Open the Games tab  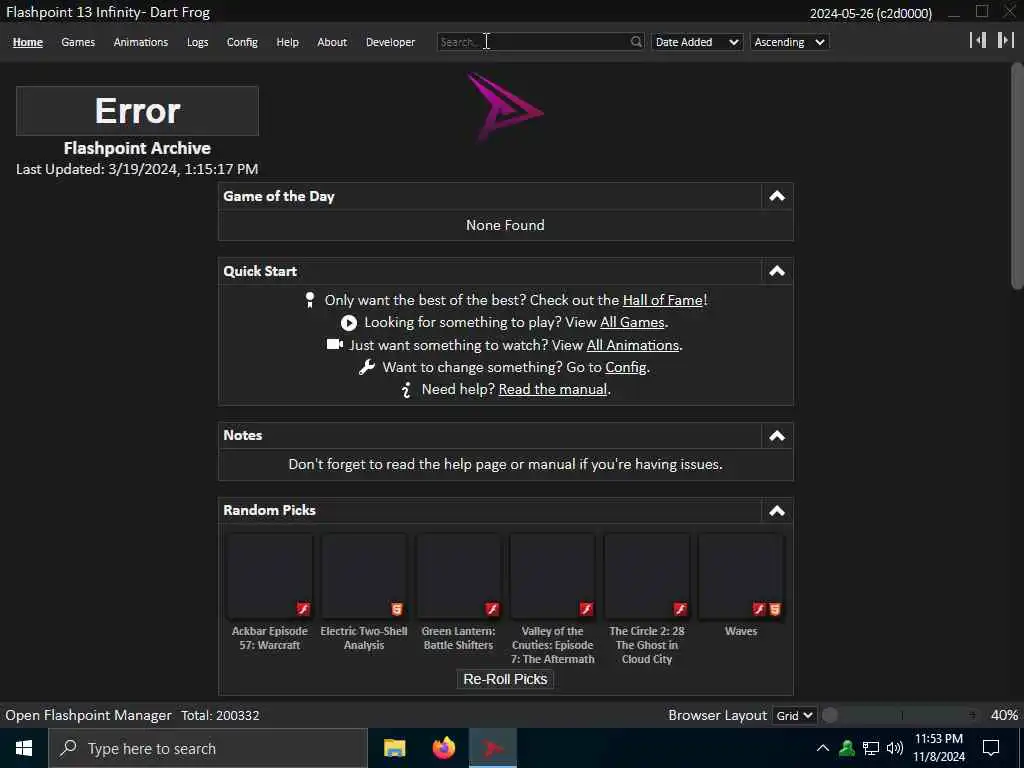pos(78,42)
